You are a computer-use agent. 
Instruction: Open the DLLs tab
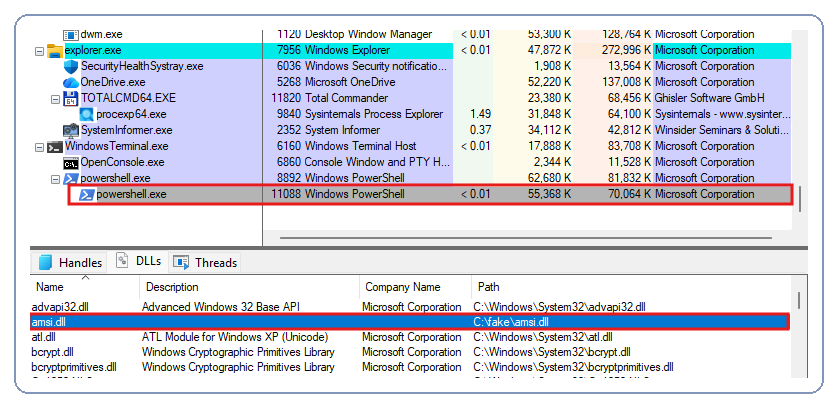point(138,261)
